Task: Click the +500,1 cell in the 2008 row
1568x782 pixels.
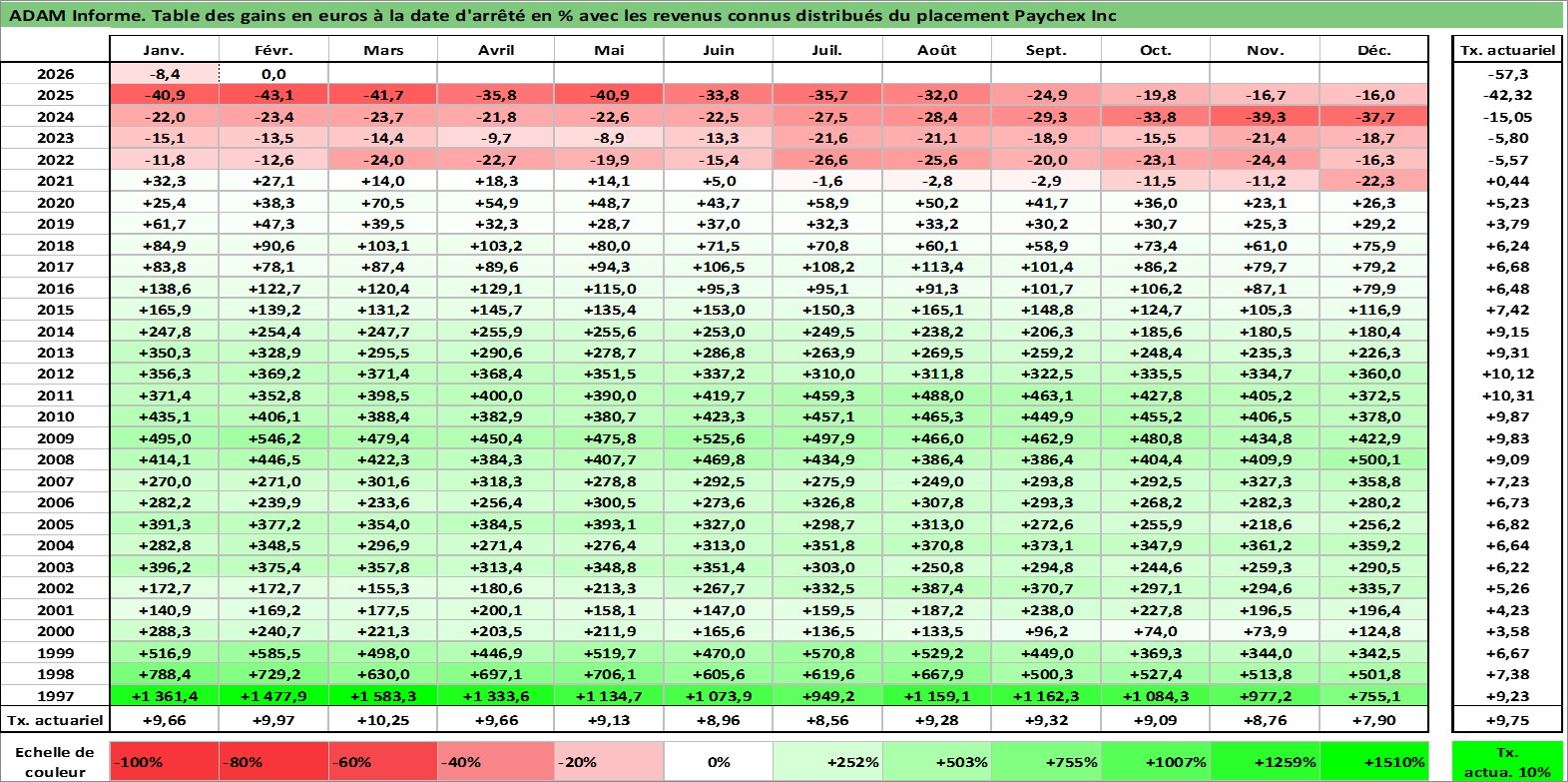Action: click(1373, 459)
